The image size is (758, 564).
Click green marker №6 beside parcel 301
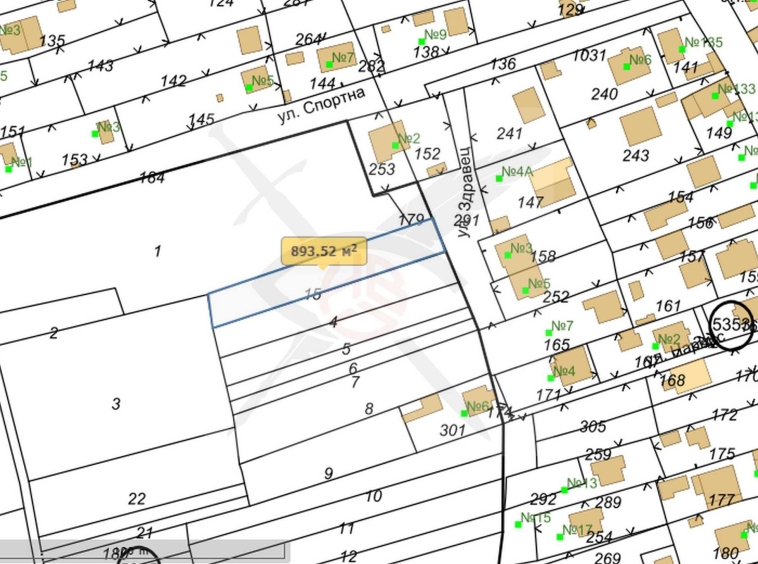click(464, 413)
